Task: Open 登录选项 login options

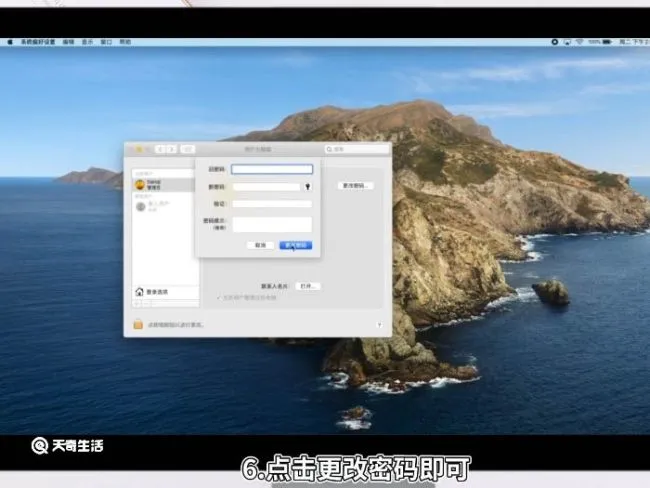Action: pyautogui.click(x=165, y=292)
